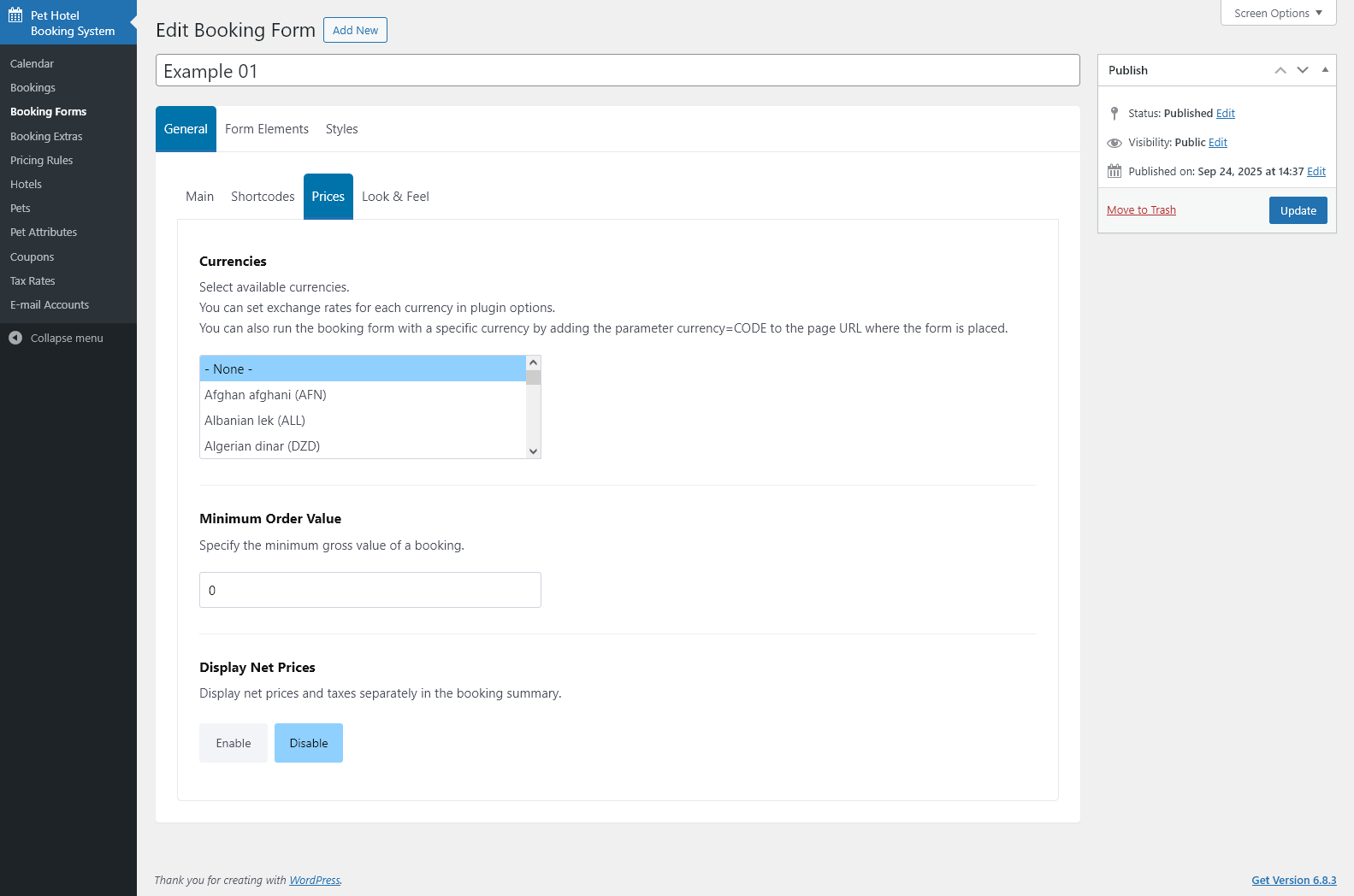The image size is (1354, 896).
Task: Click the Move to Trash link
Action: [1141, 210]
